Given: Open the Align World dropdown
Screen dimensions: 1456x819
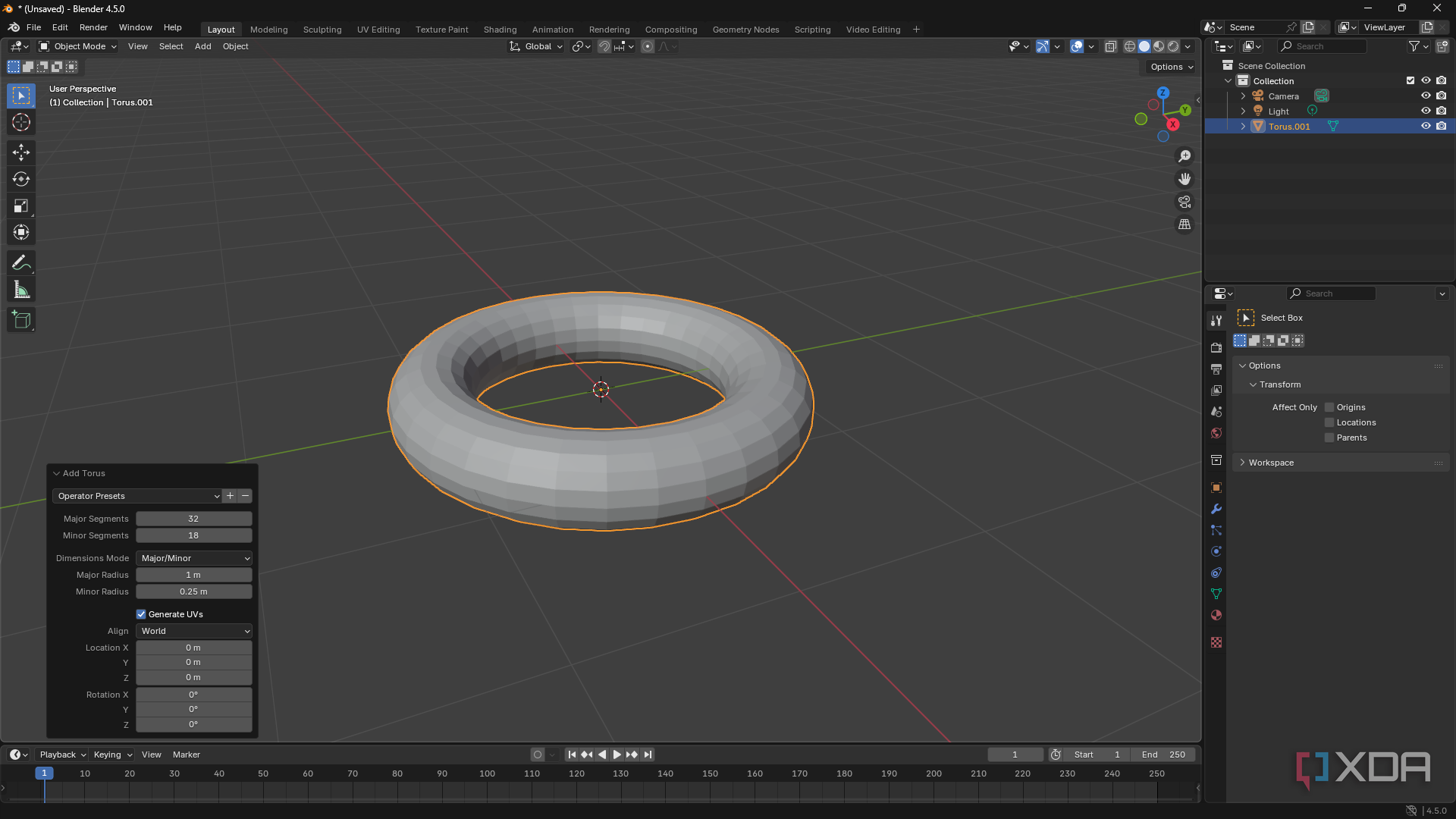Looking at the screenshot, I should coord(194,631).
